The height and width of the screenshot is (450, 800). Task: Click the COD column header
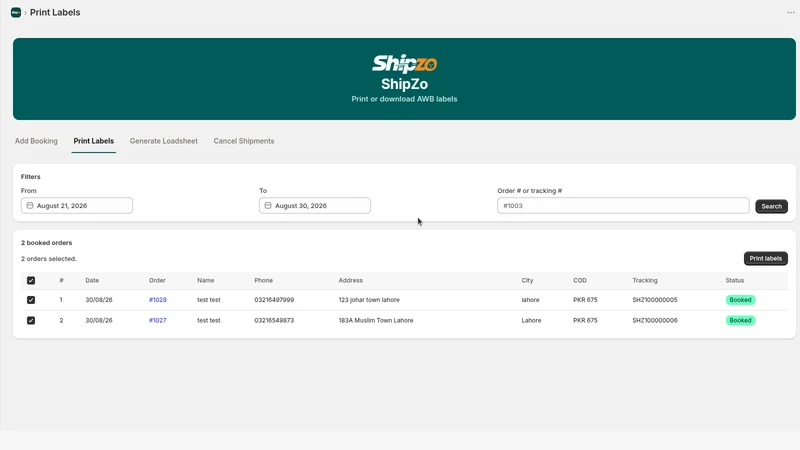tap(580, 281)
